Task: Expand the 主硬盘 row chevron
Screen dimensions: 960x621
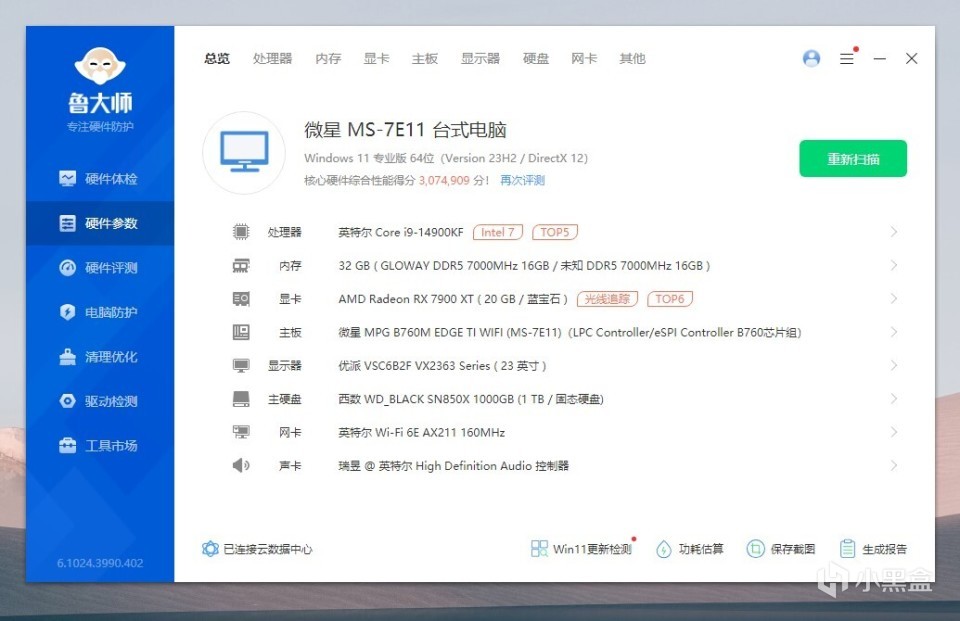Action: (894, 399)
